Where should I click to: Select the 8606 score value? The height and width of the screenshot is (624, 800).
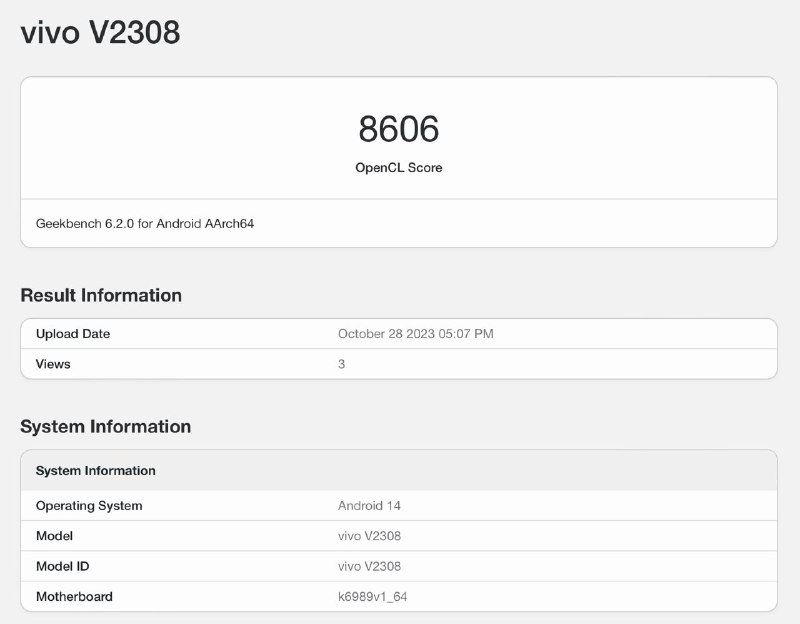pyautogui.click(x=398, y=129)
